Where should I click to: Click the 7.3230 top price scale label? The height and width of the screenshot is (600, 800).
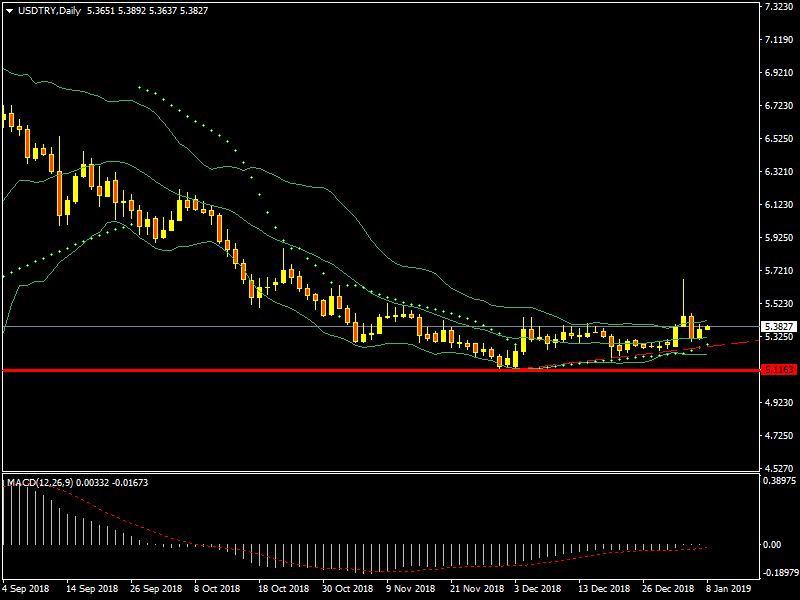[778, 7]
